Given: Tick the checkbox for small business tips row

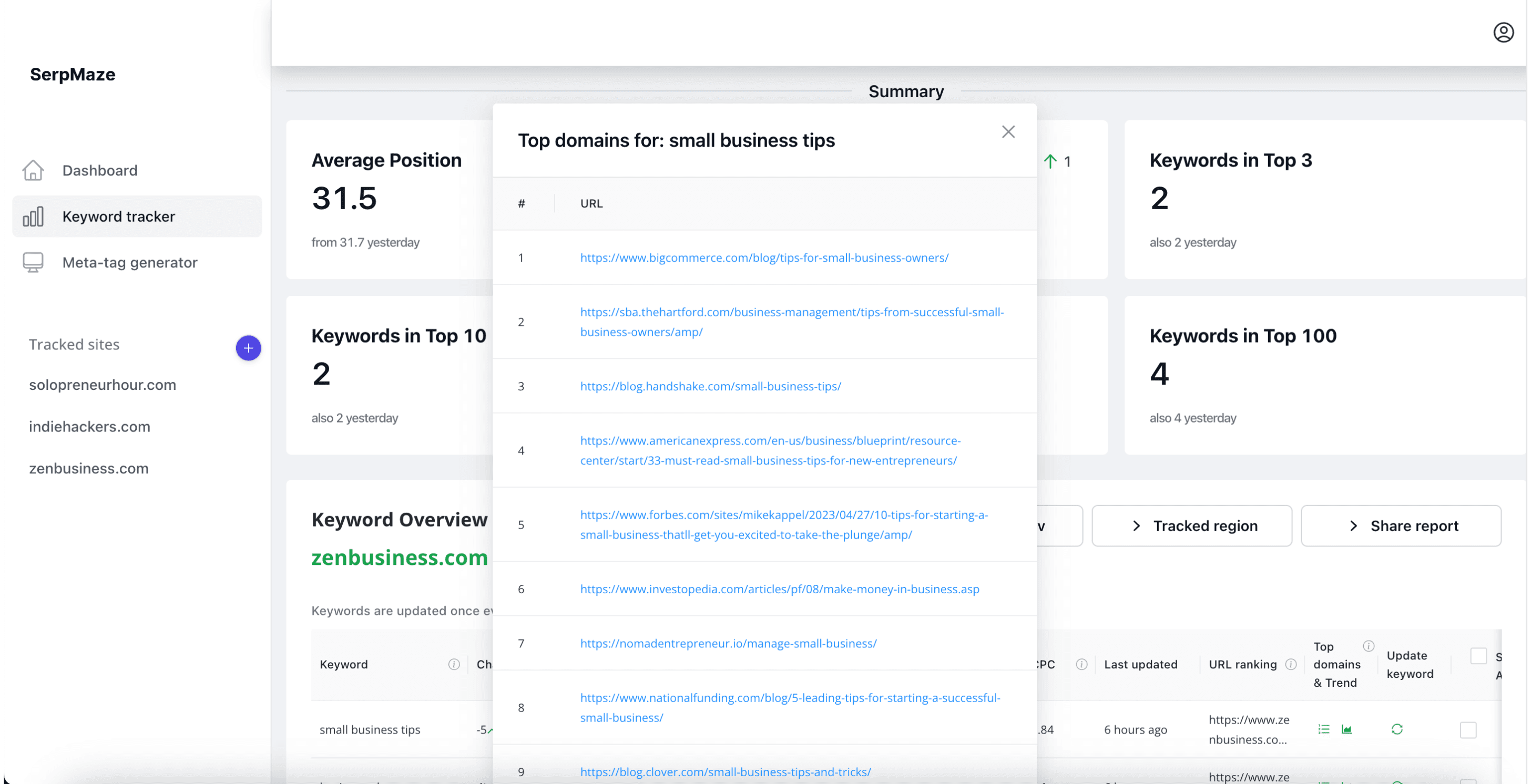Looking at the screenshot, I should [1468, 729].
